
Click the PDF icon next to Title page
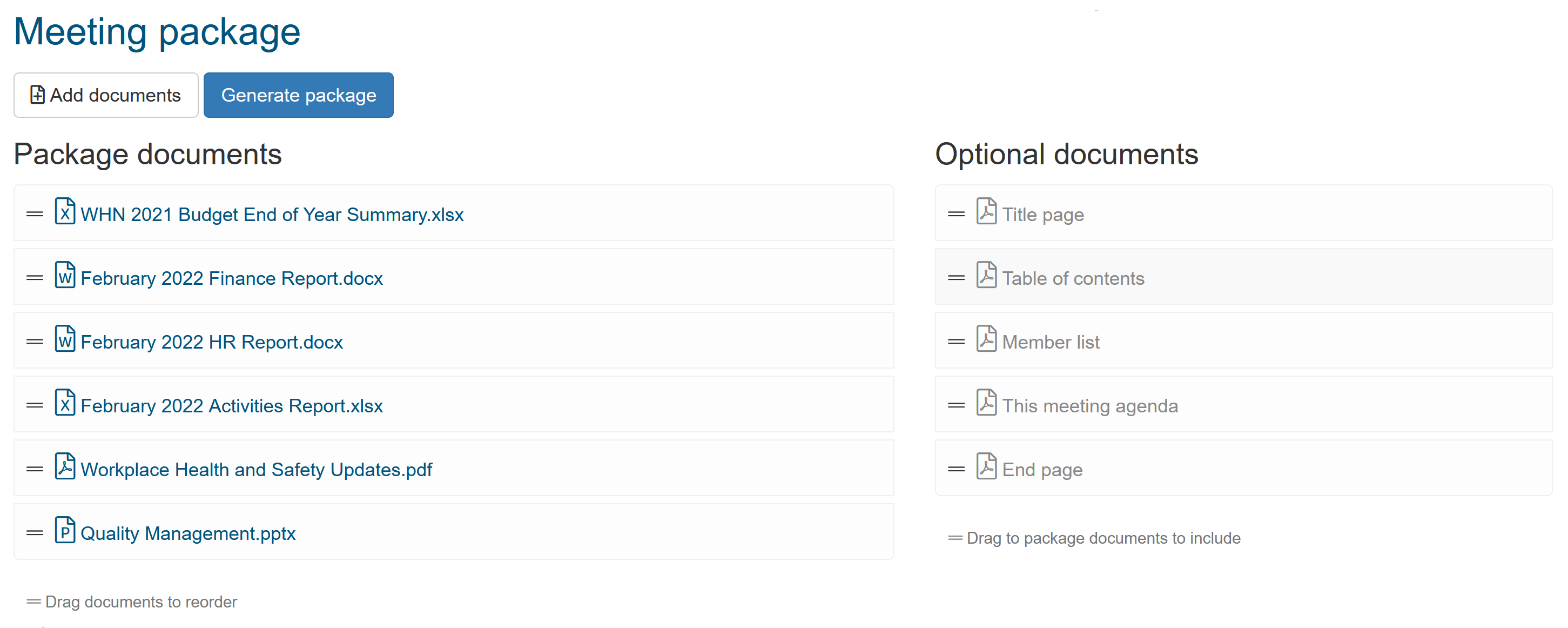[986, 212]
